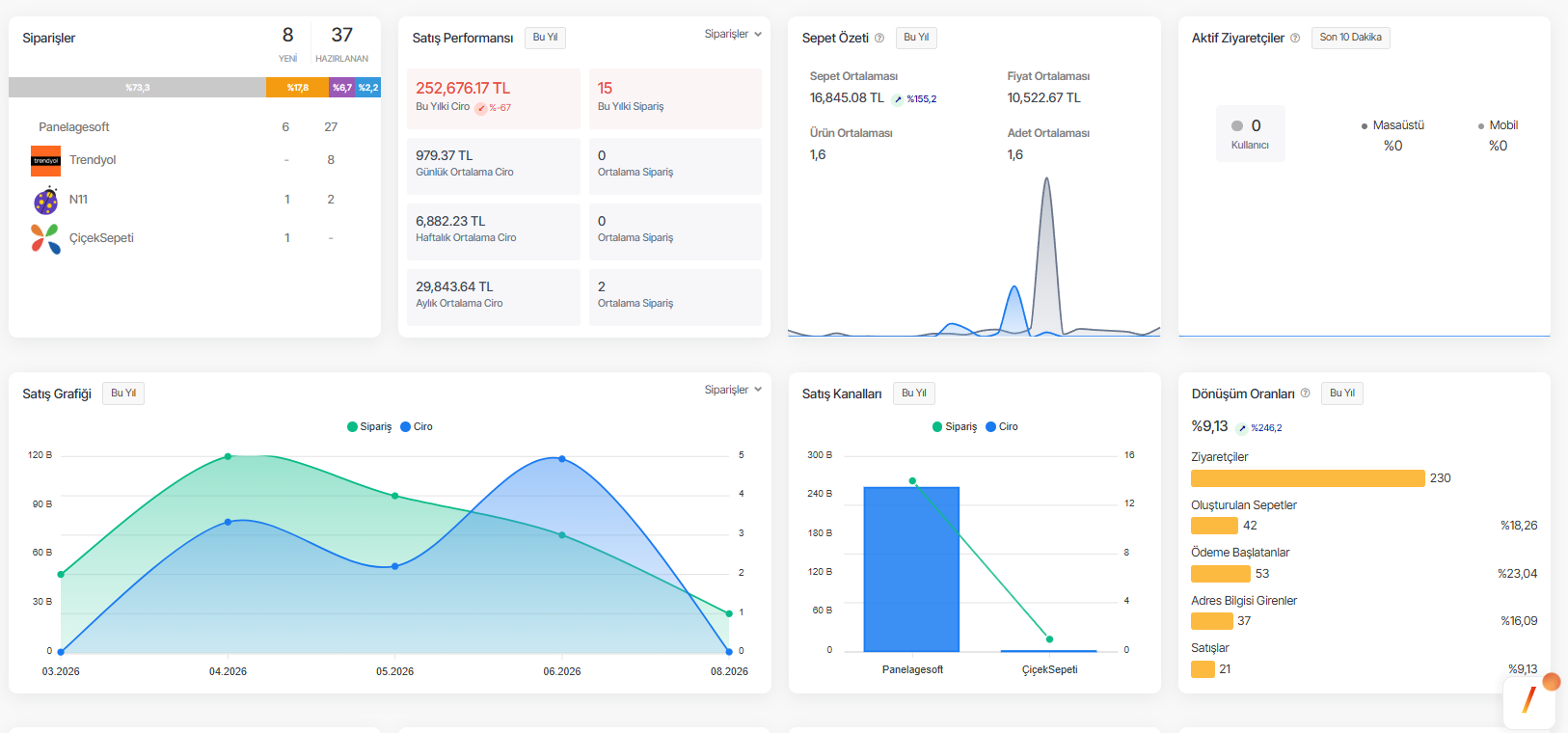Open Bu Yıl period selector in Satış Performansı
The image size is (1568, 733).
[x=546, y=38]
